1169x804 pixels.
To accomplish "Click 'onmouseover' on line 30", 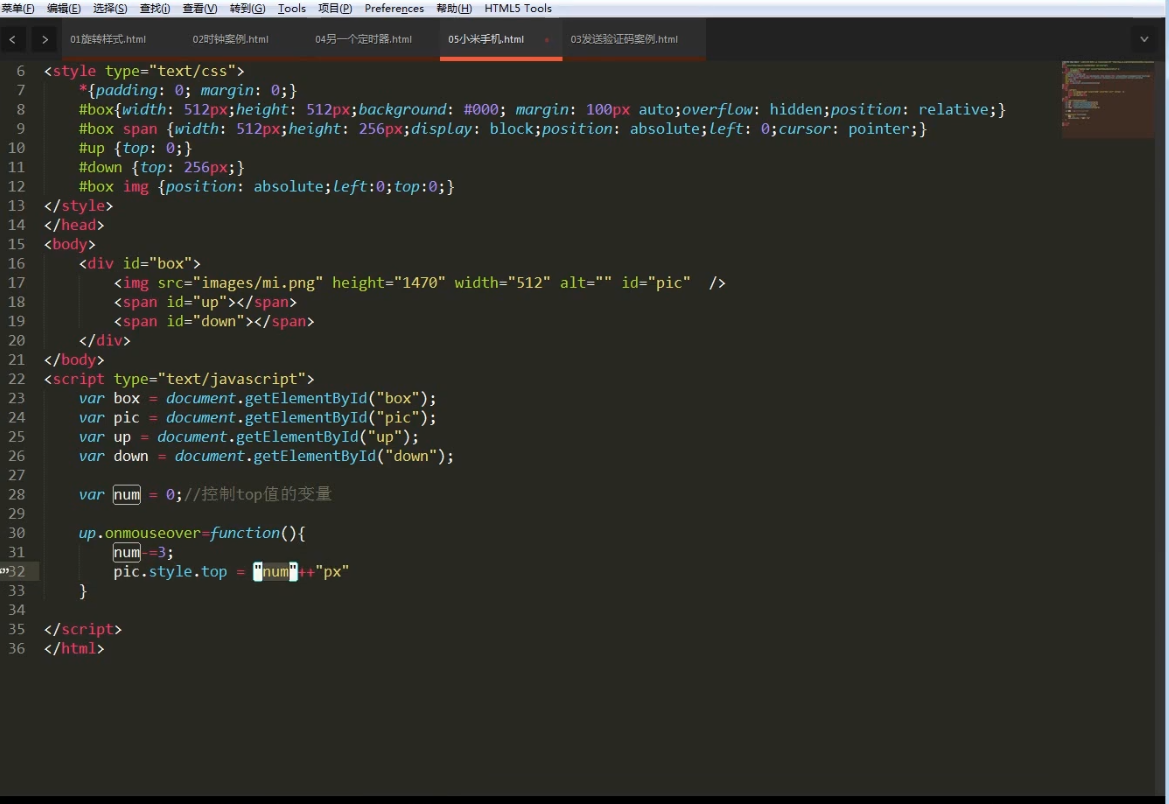I will click(153, 533).
